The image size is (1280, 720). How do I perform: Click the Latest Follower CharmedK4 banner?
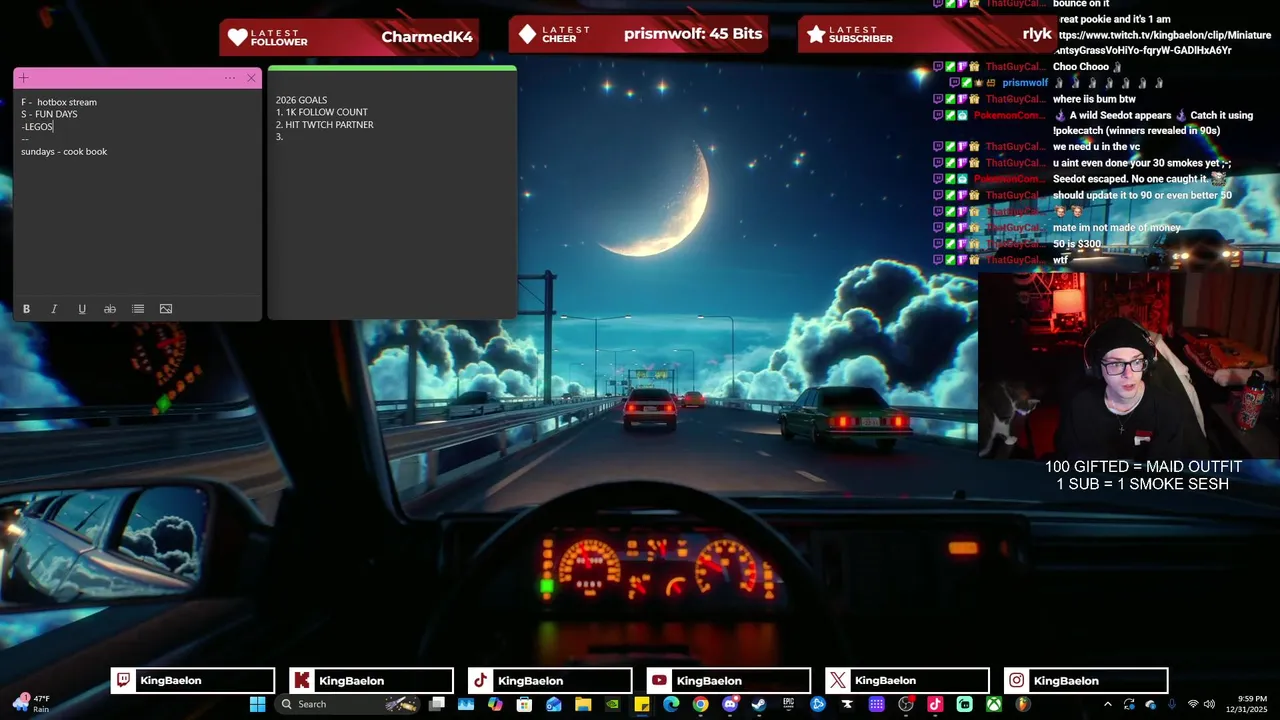pos(348,37)
